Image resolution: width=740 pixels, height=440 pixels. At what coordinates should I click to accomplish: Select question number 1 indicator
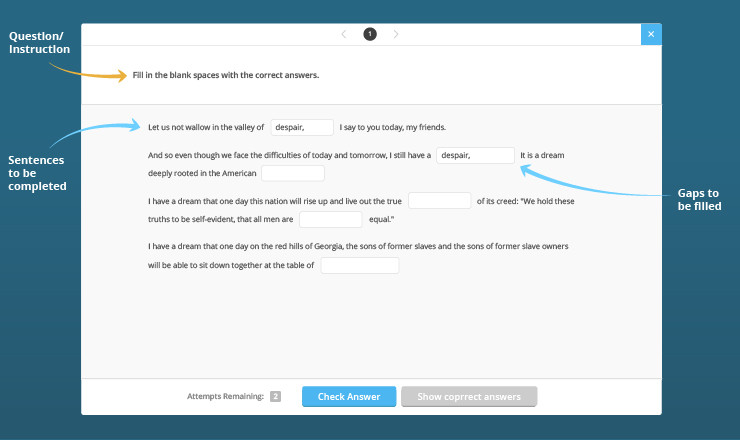tap(370, 34)
